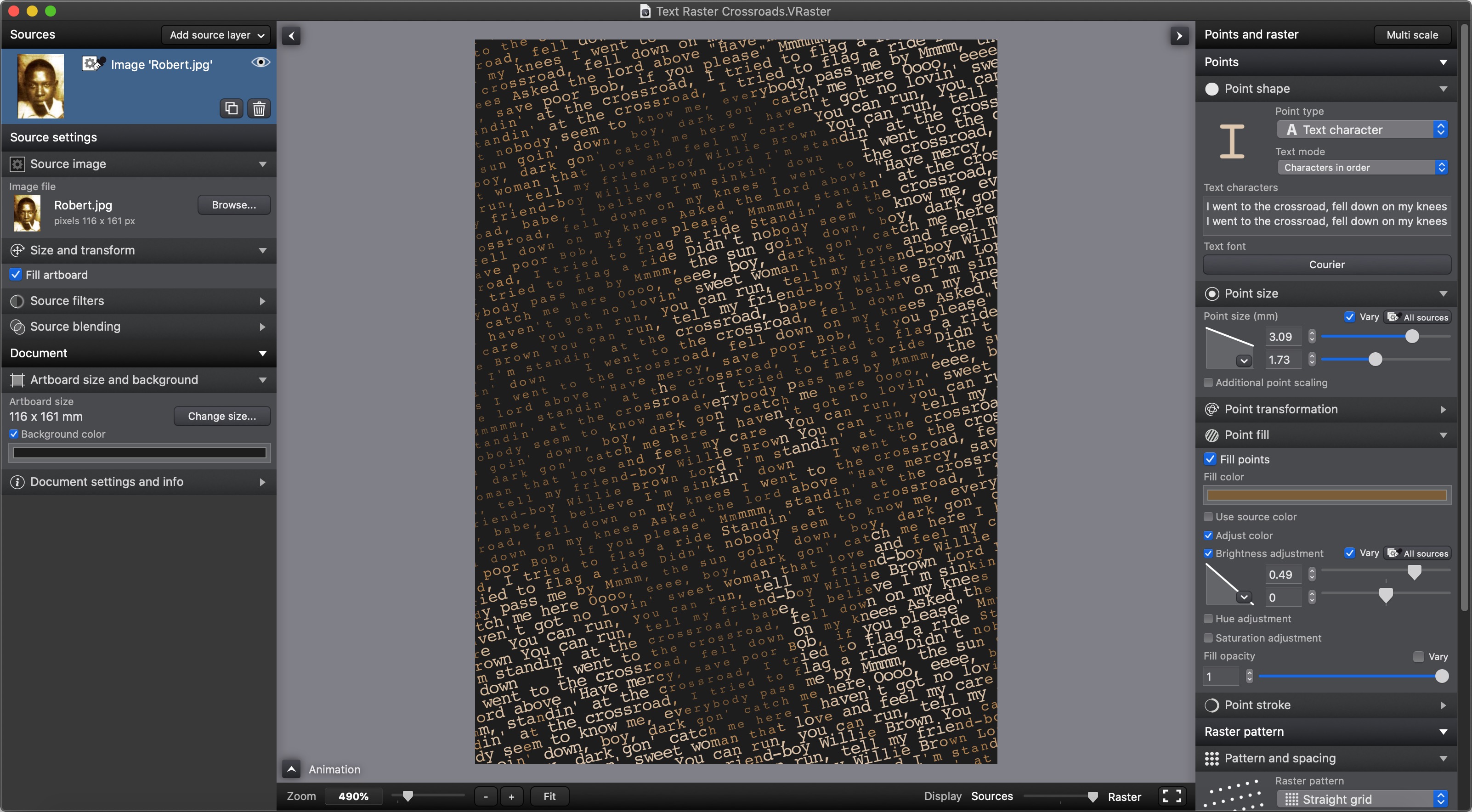The width and height of the screenshot is (1472, 812).
Task: Collapse the right panel with the arrow icon
Action: (1179, 36)
